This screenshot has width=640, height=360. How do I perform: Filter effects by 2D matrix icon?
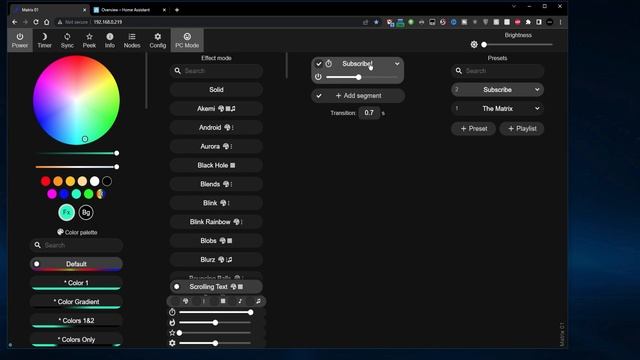click(x=223, y=301)
